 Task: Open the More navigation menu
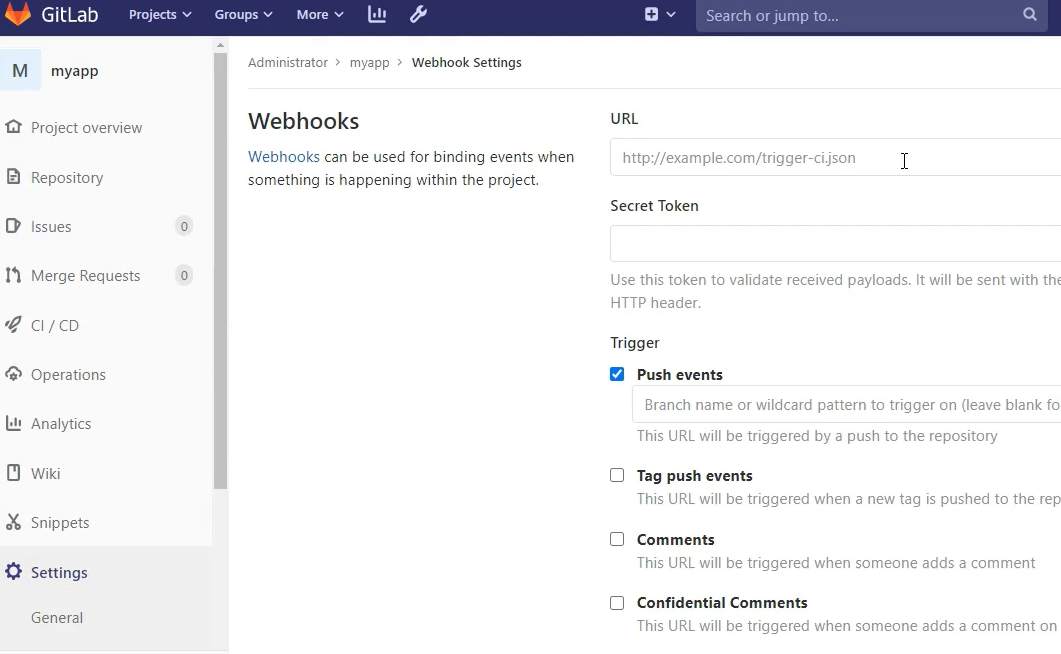coord(320,15)
